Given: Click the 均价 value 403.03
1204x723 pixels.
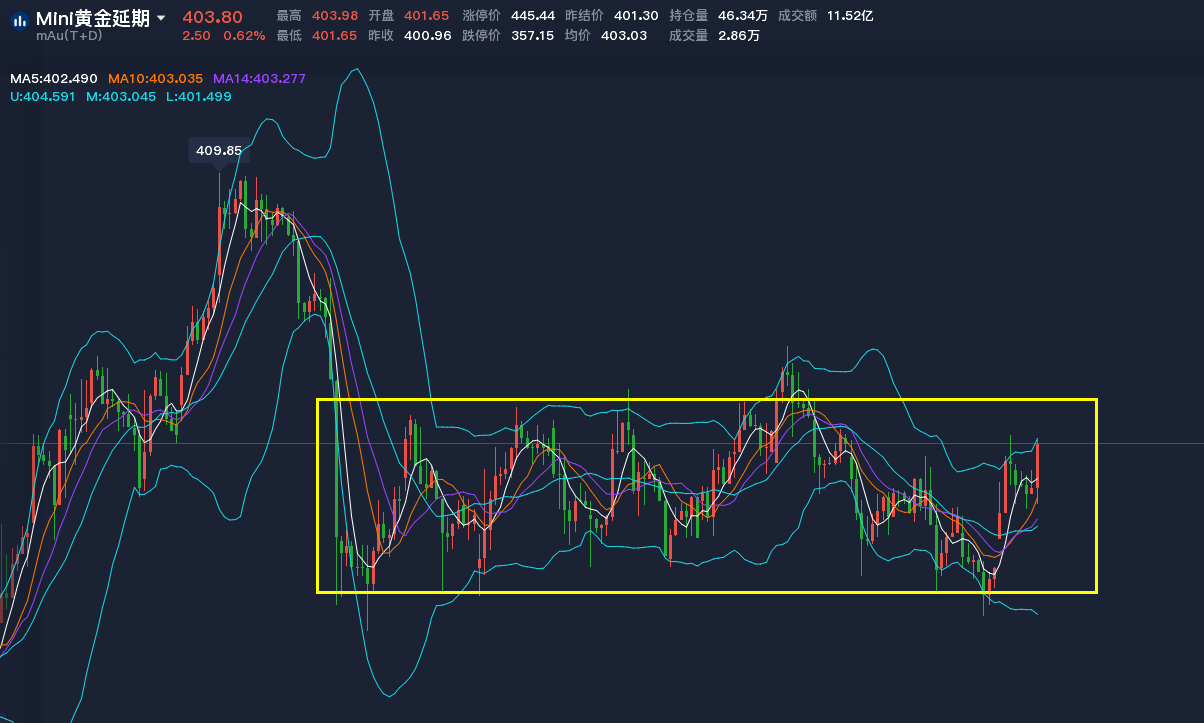Looking at the screenshot, I should [624, 36].
